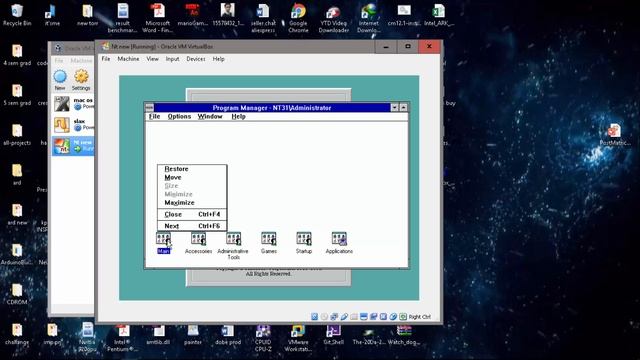Click optical drive status icon
Screen dimensions: 640x360
coord(324,317)
